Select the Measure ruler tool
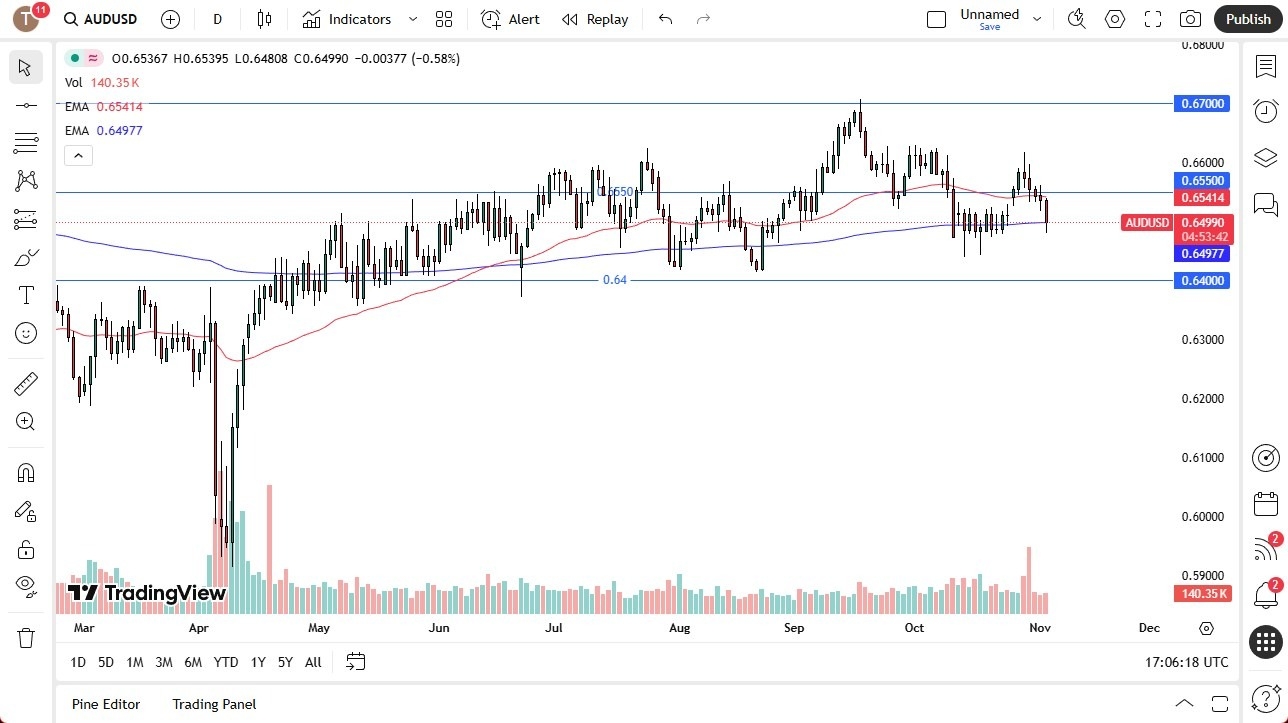The width and height of the screenshot is (1288, 723). click(25, 383)
